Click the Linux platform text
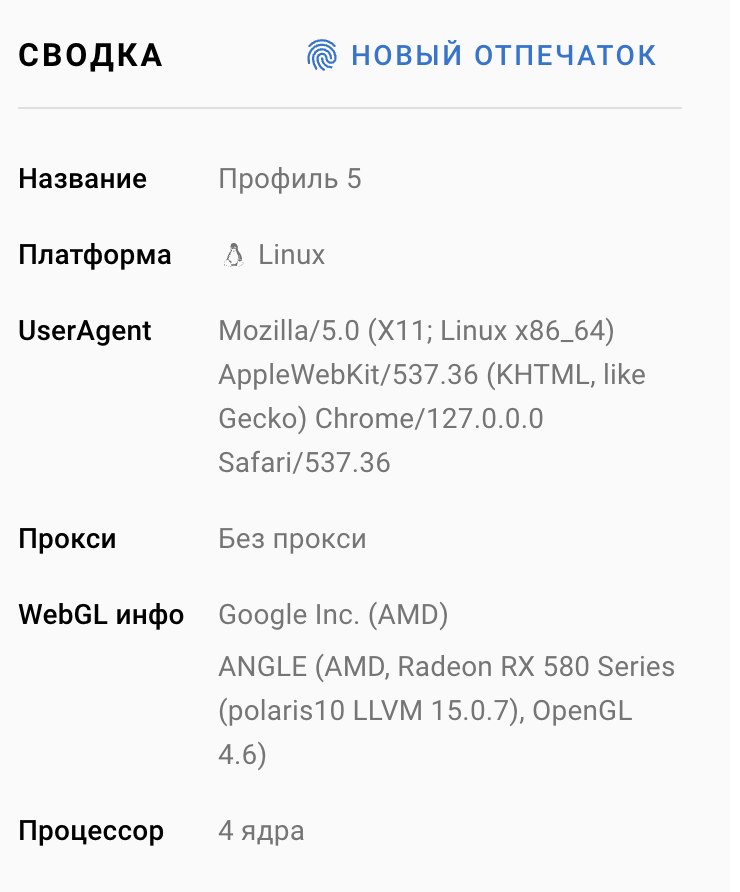This screenshot has height=892, width=740. coord(292,255)
